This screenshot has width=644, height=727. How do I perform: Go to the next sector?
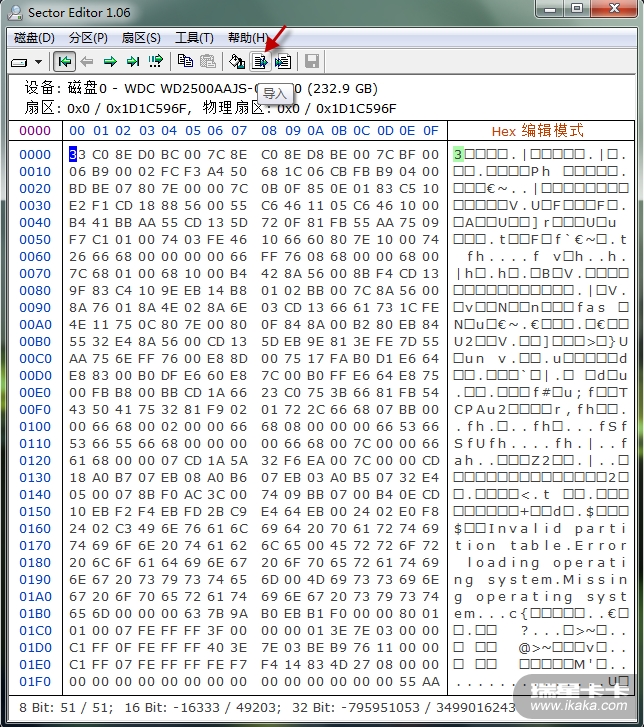(110, 61)
